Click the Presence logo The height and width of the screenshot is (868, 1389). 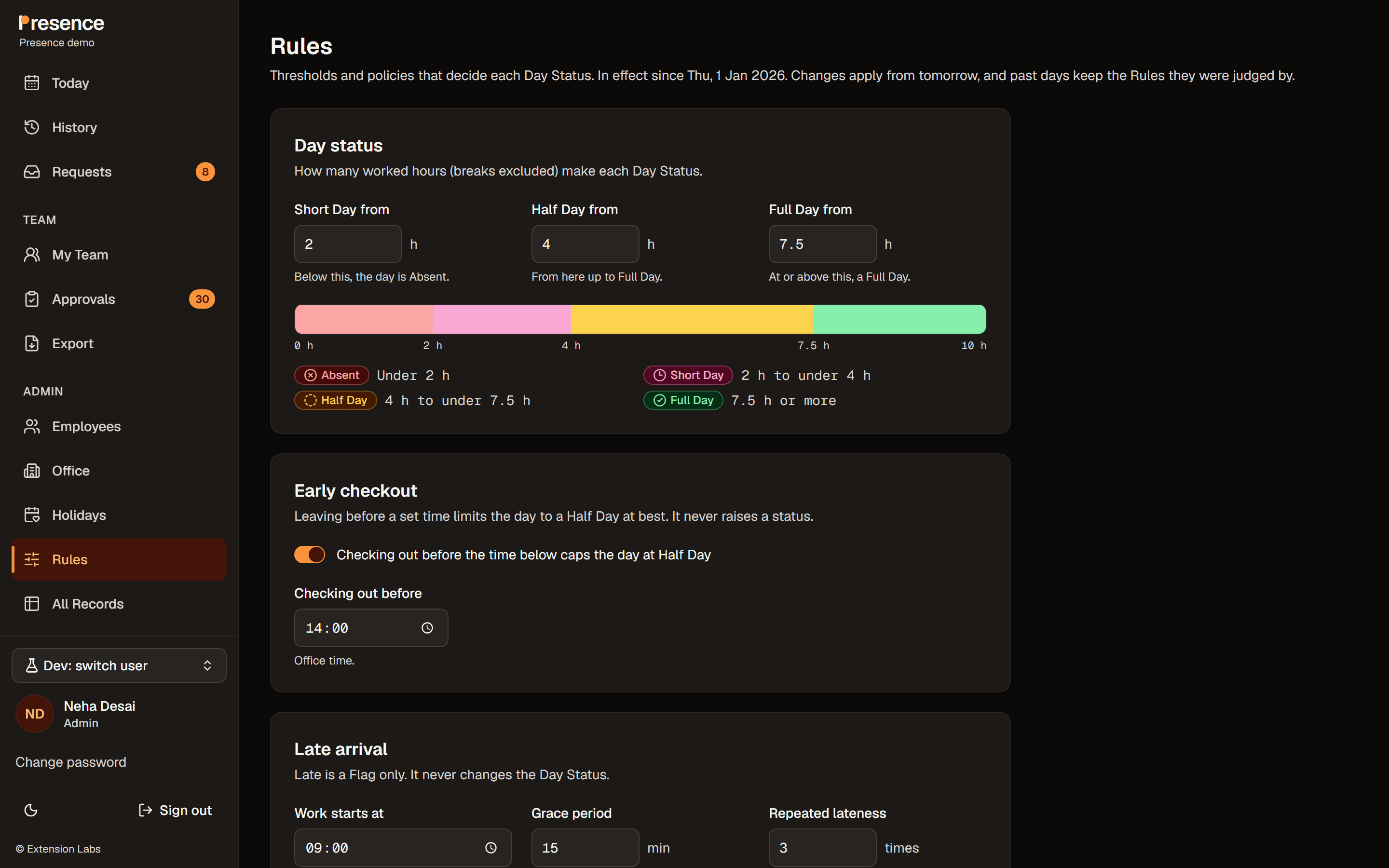(61, 23)
